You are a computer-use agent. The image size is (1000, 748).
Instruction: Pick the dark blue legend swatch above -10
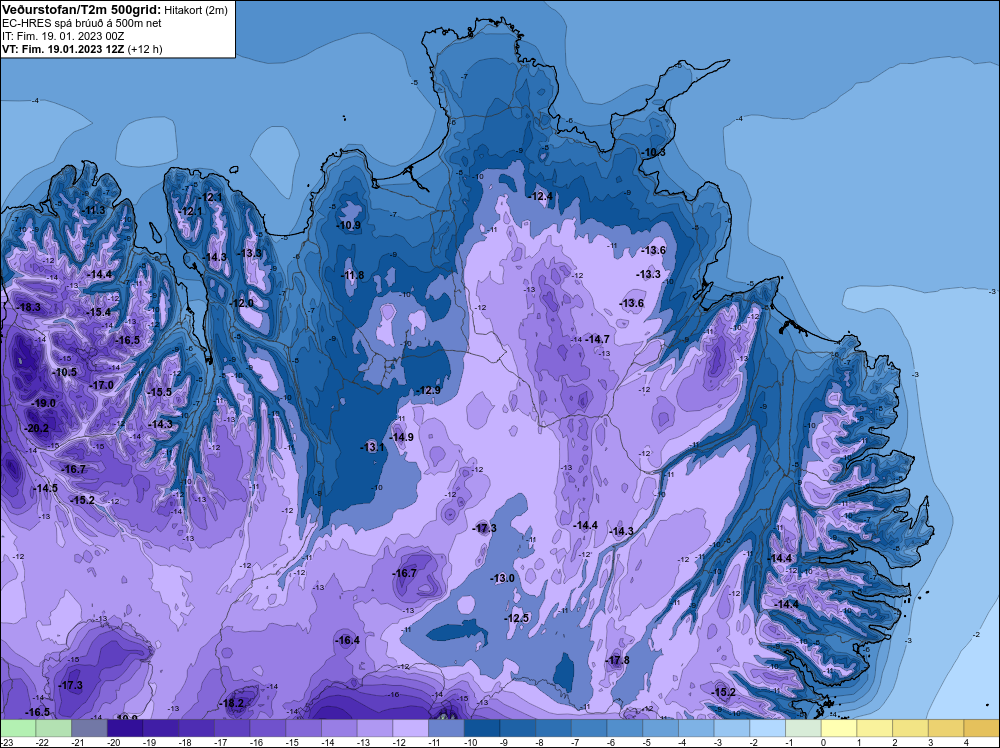click(x=482, y=728)
